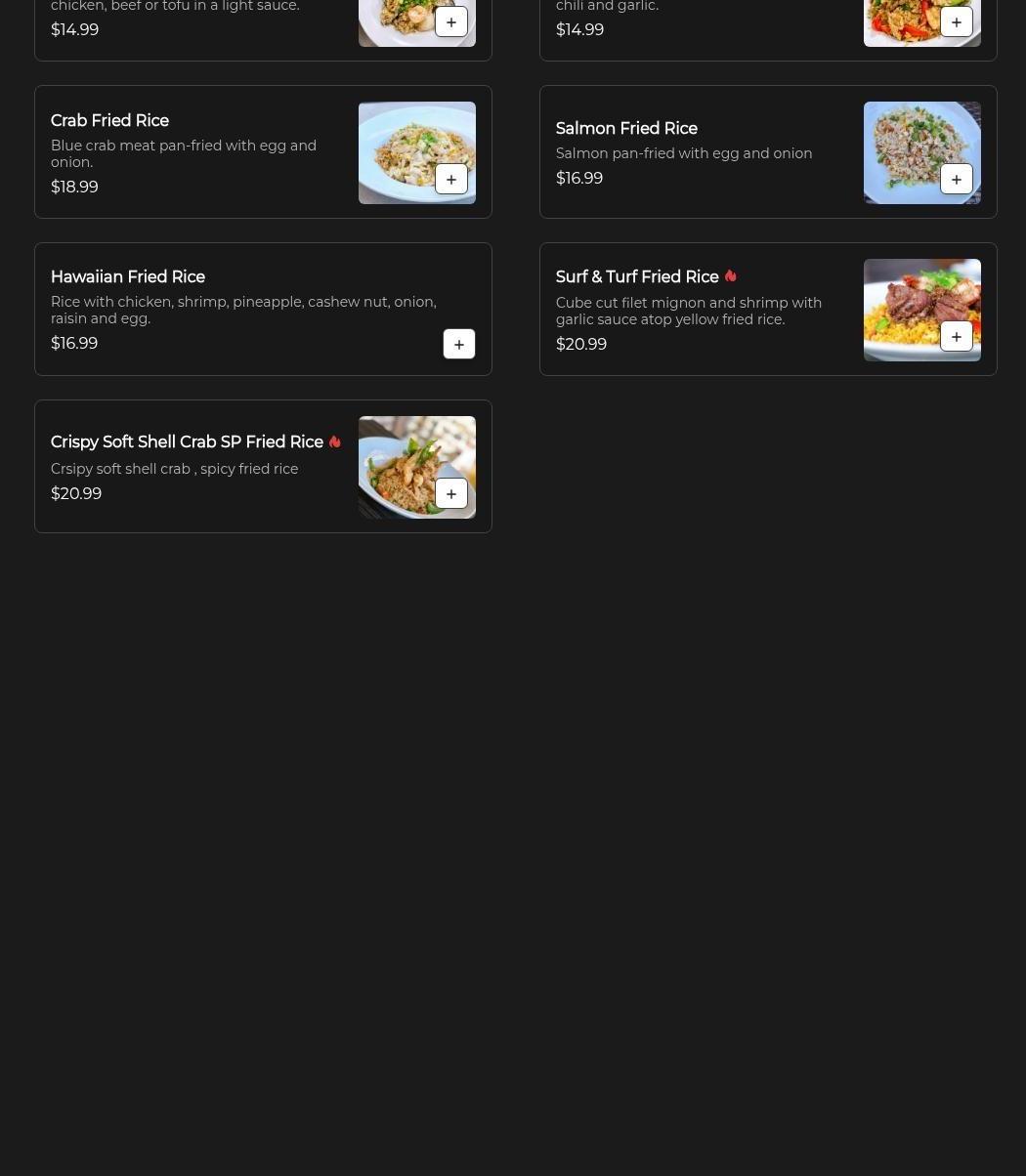The height and width of the screenshot is (1176, 1026).
Task: Open Crispy Soft Shell Crab rice photo
Action: 417,467
